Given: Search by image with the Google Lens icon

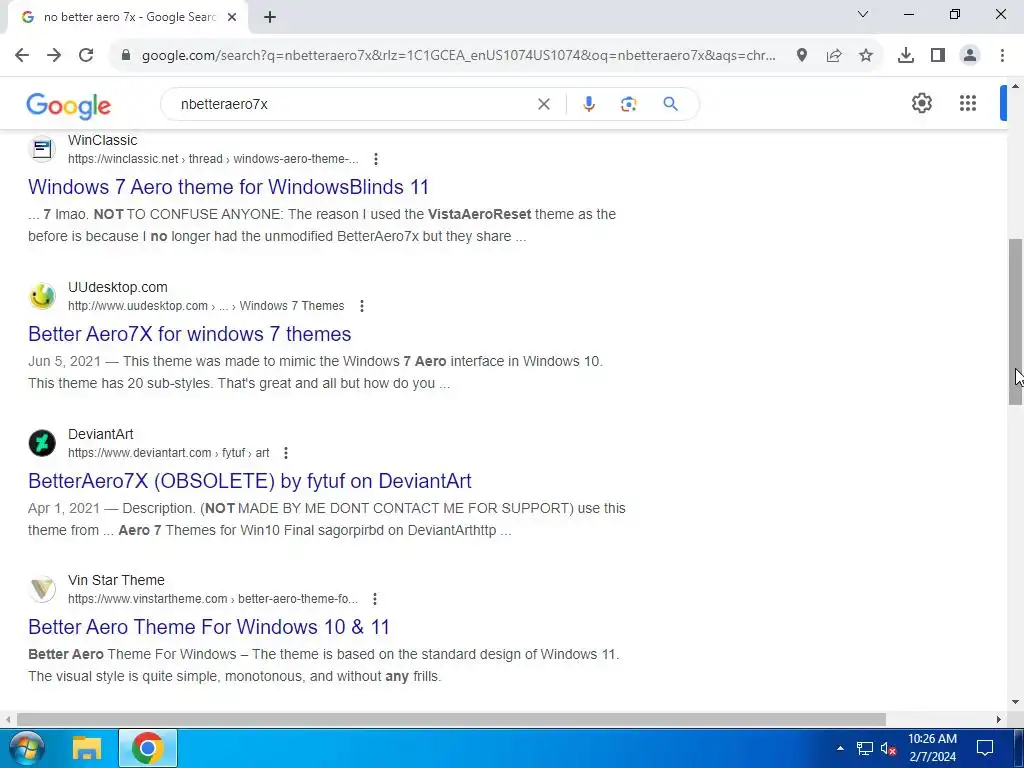Looking at the screenshot, I should tap(628, 104).
